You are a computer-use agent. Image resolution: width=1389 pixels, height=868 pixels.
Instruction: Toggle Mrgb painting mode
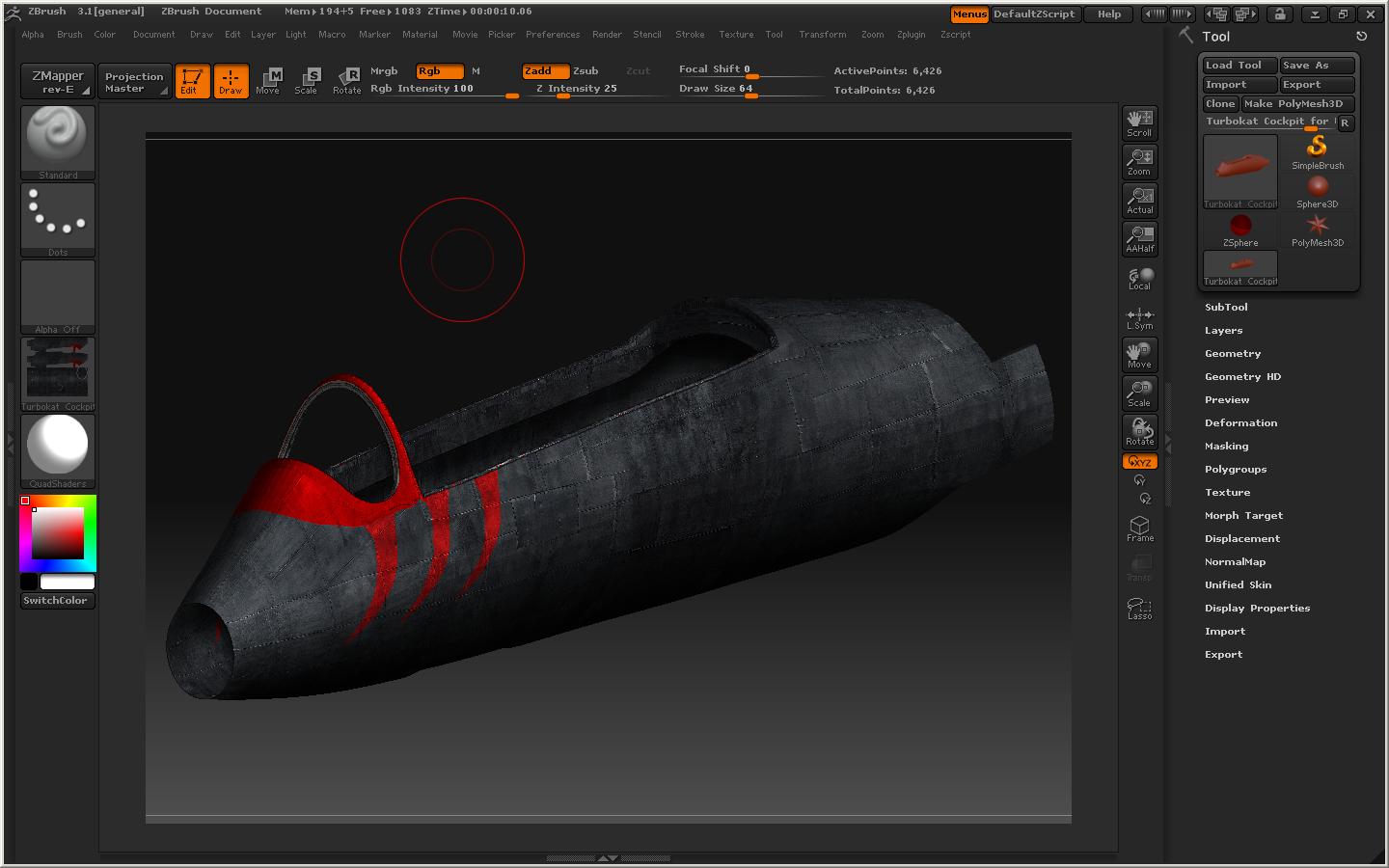pyautogui.click(x=384, y=70)
